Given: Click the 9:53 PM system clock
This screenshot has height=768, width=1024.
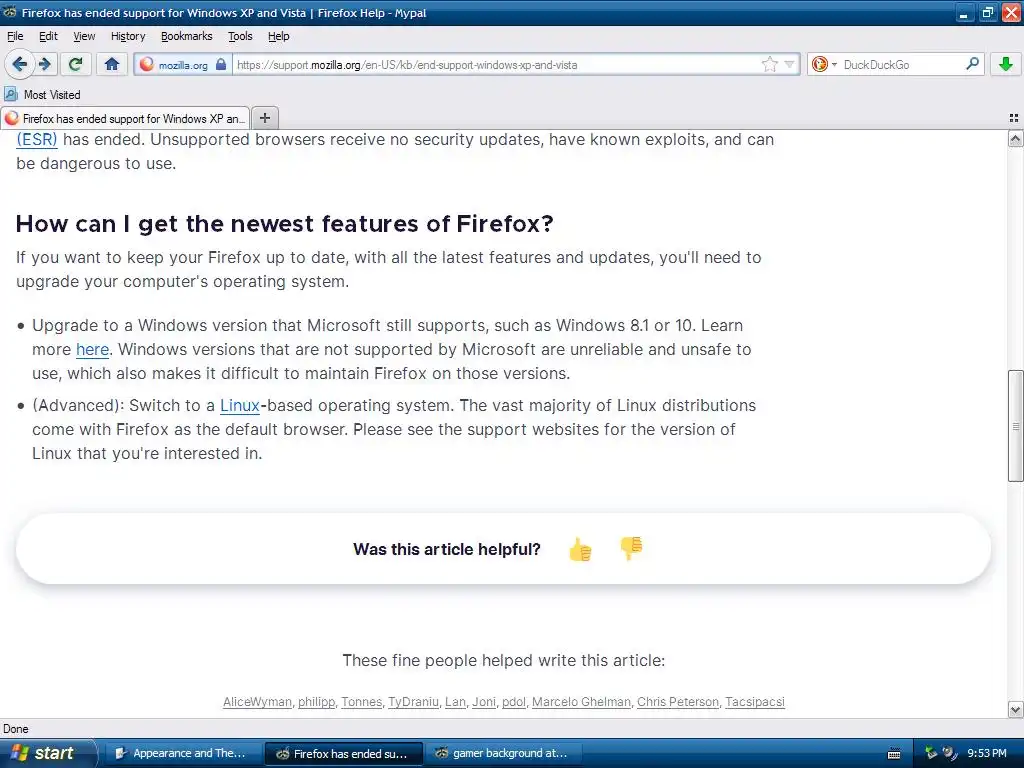Looking at the screenshot, I should [x=987, y=753].
